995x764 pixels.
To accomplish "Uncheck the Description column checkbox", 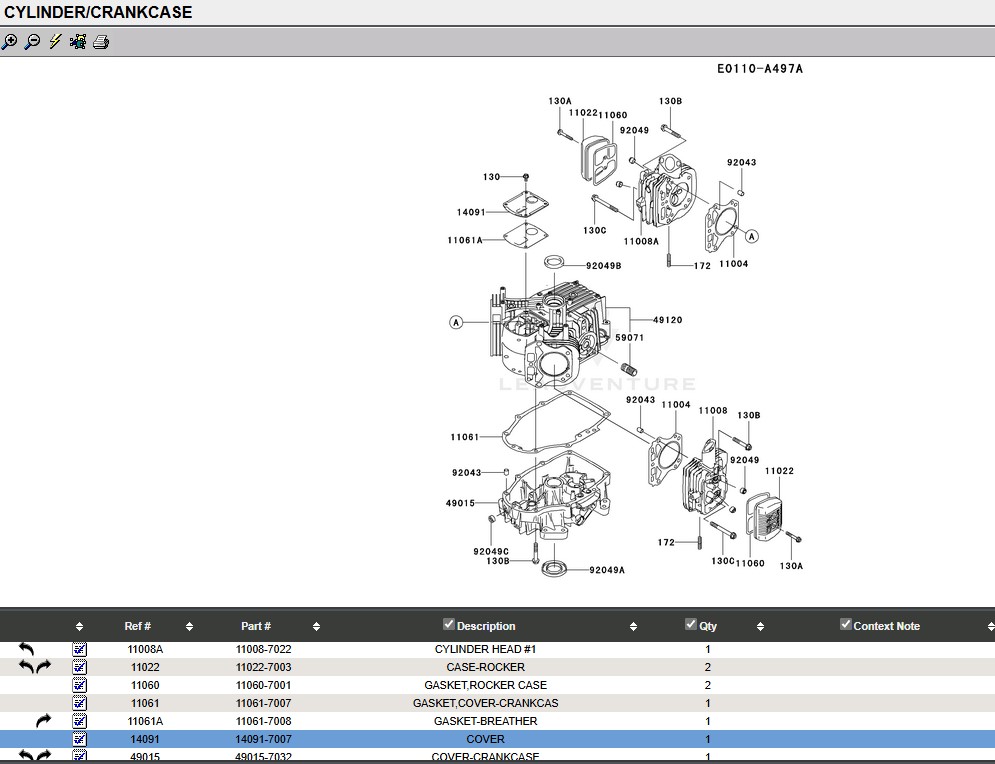I will [x=449, y=625].
